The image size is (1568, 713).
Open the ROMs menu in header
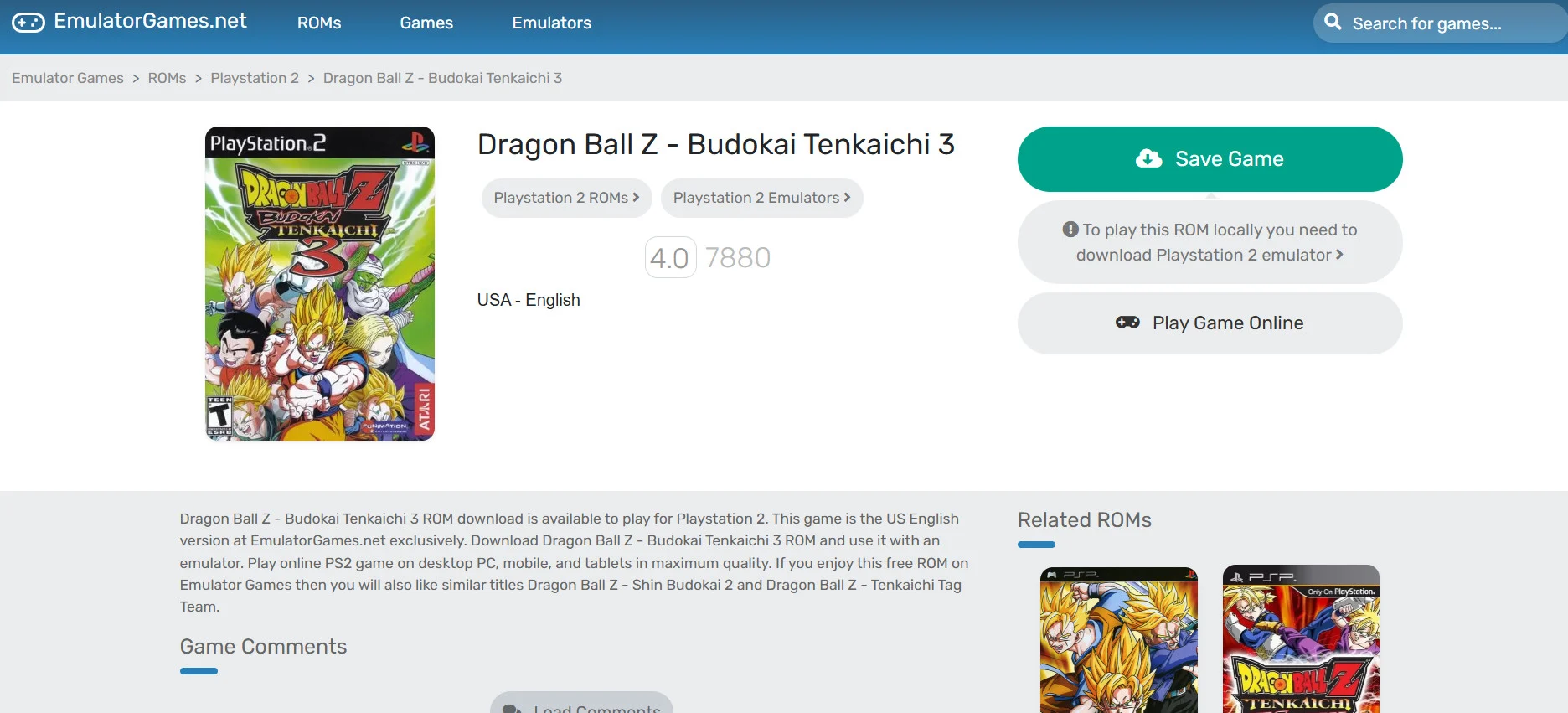(x=319, y=23)
